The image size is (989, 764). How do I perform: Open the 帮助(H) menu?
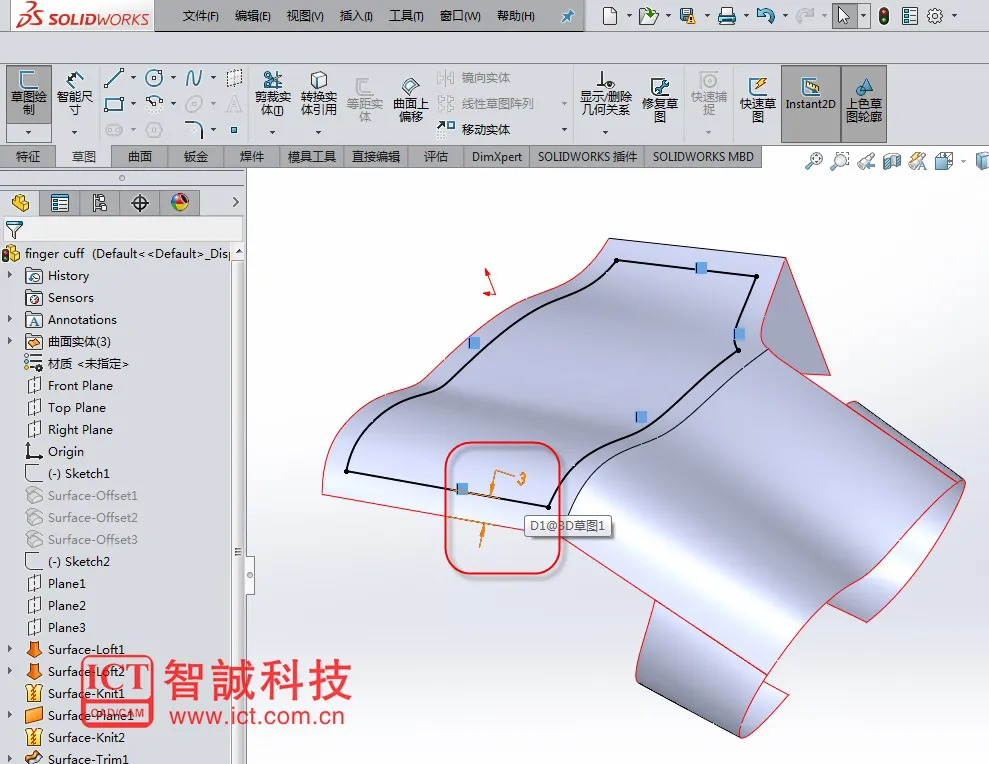tap(515, 16)
